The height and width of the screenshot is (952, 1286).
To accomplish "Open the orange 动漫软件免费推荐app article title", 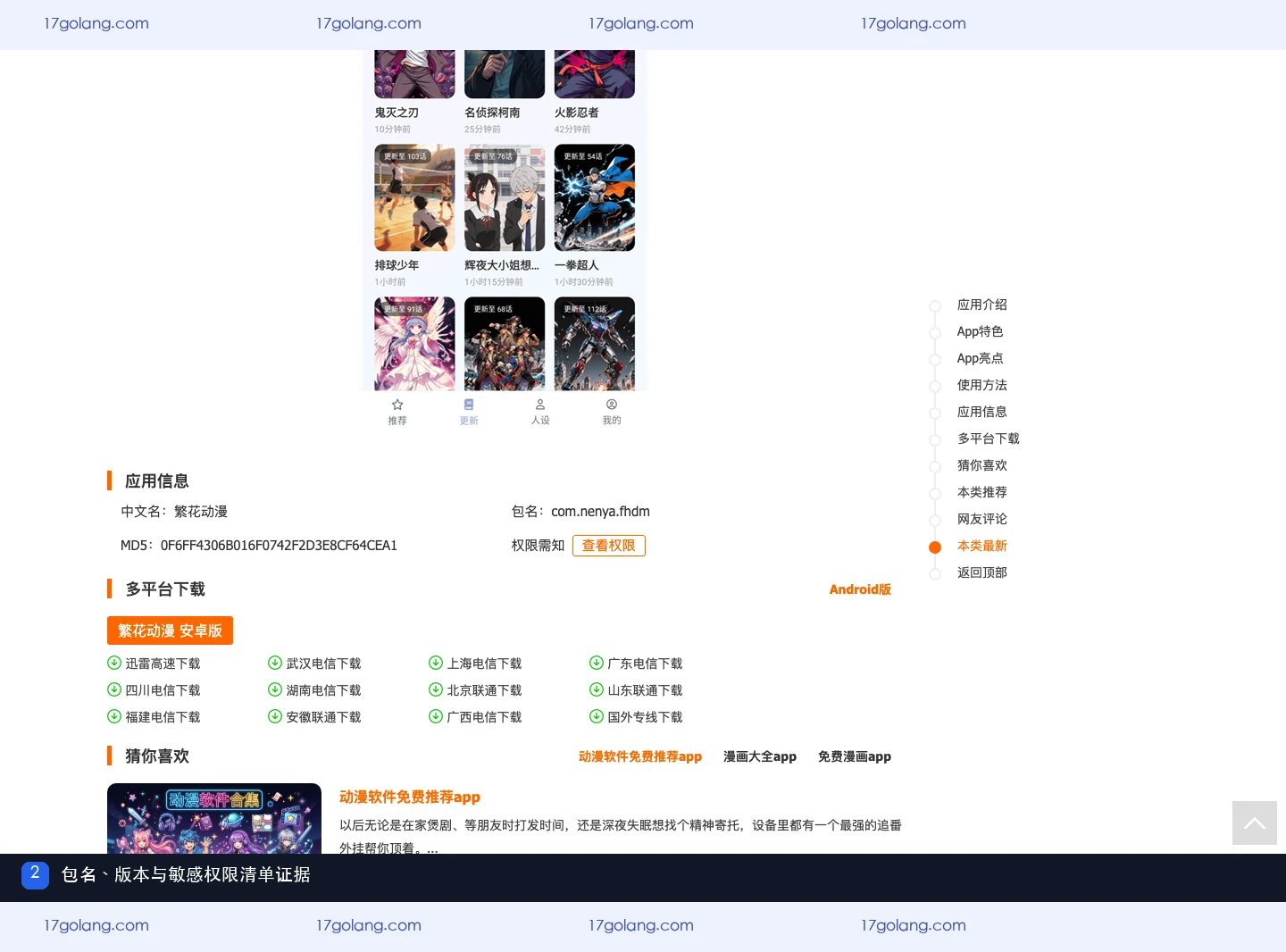I will (x=410, y=797).
